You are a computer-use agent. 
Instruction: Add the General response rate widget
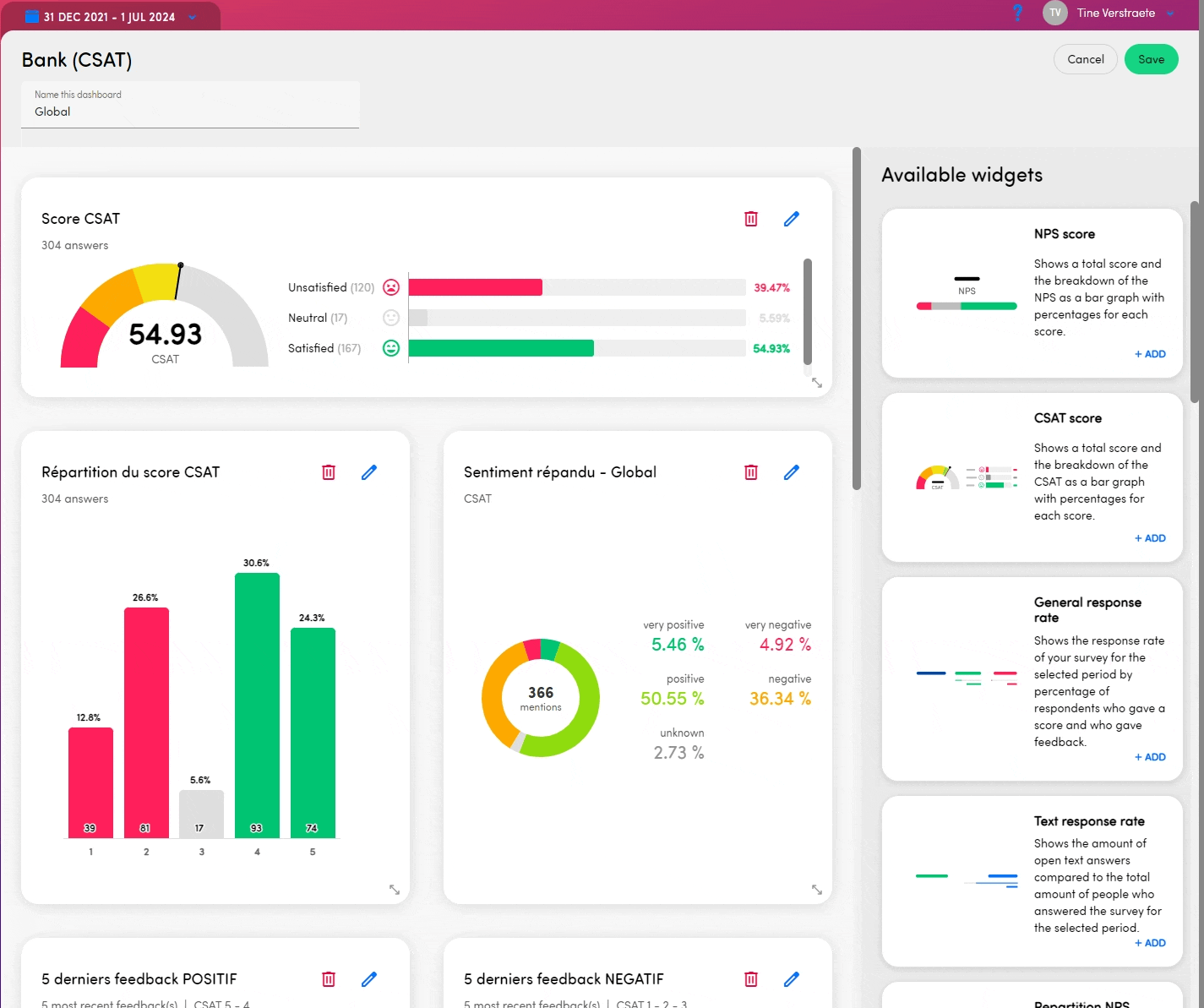(x=1150, y=757)
